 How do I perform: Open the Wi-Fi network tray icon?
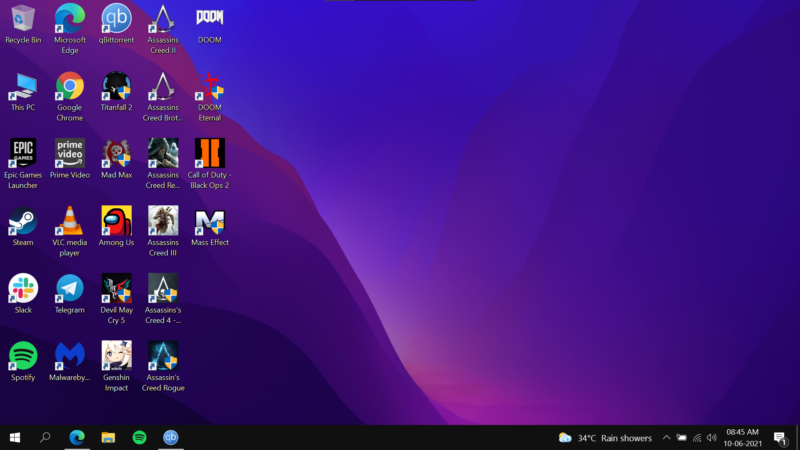tap(697, 438)
